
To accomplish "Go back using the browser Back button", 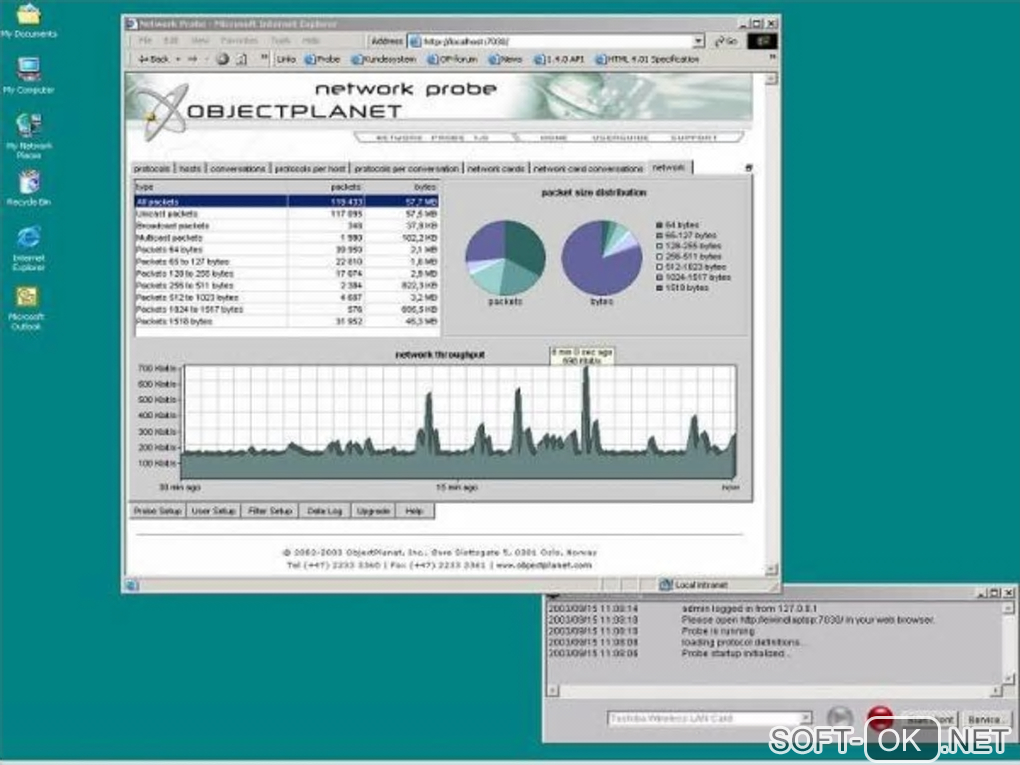I will (154, 59).
